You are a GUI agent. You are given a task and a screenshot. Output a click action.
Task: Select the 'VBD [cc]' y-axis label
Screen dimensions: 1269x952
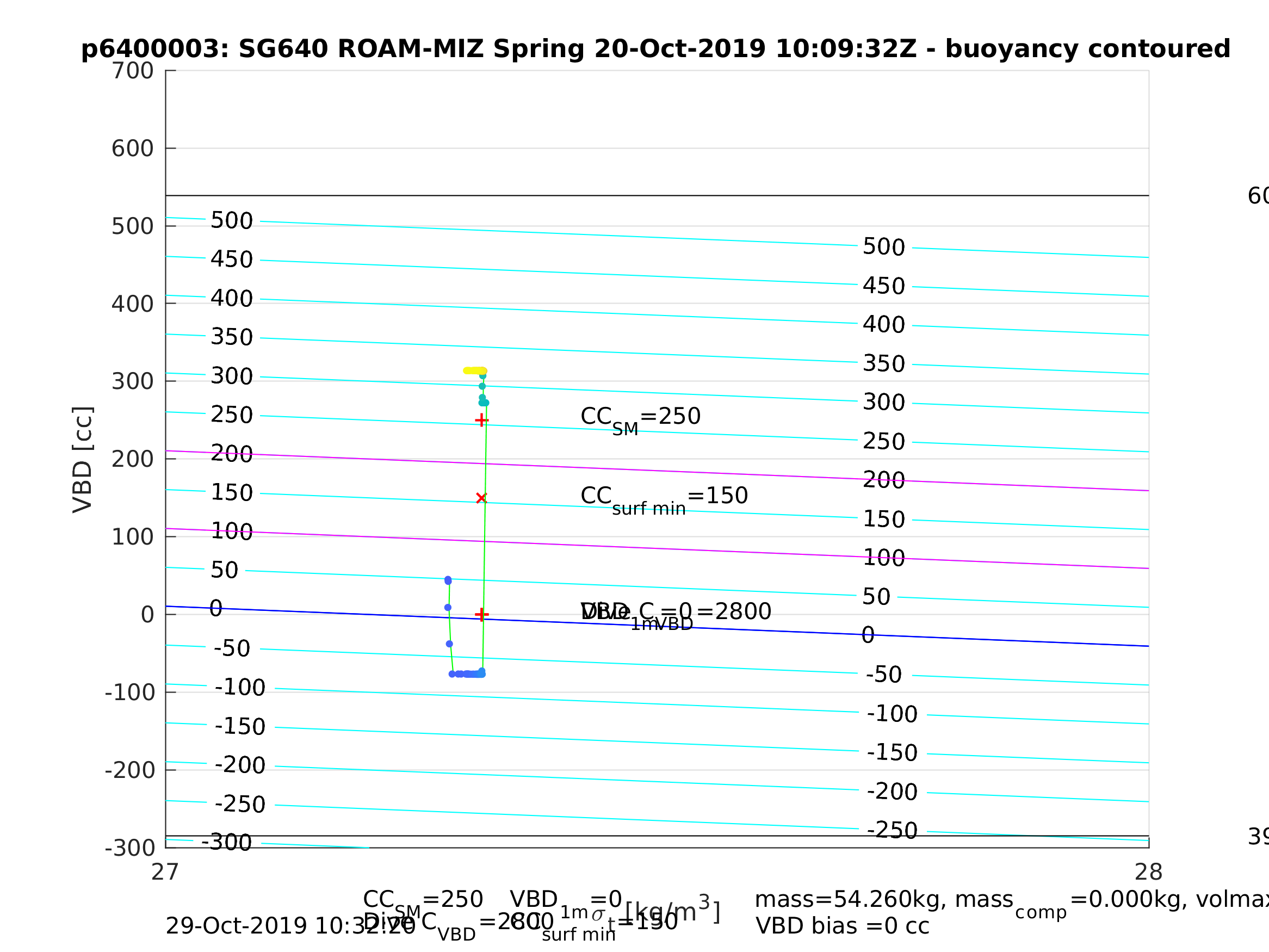[83, 460]
